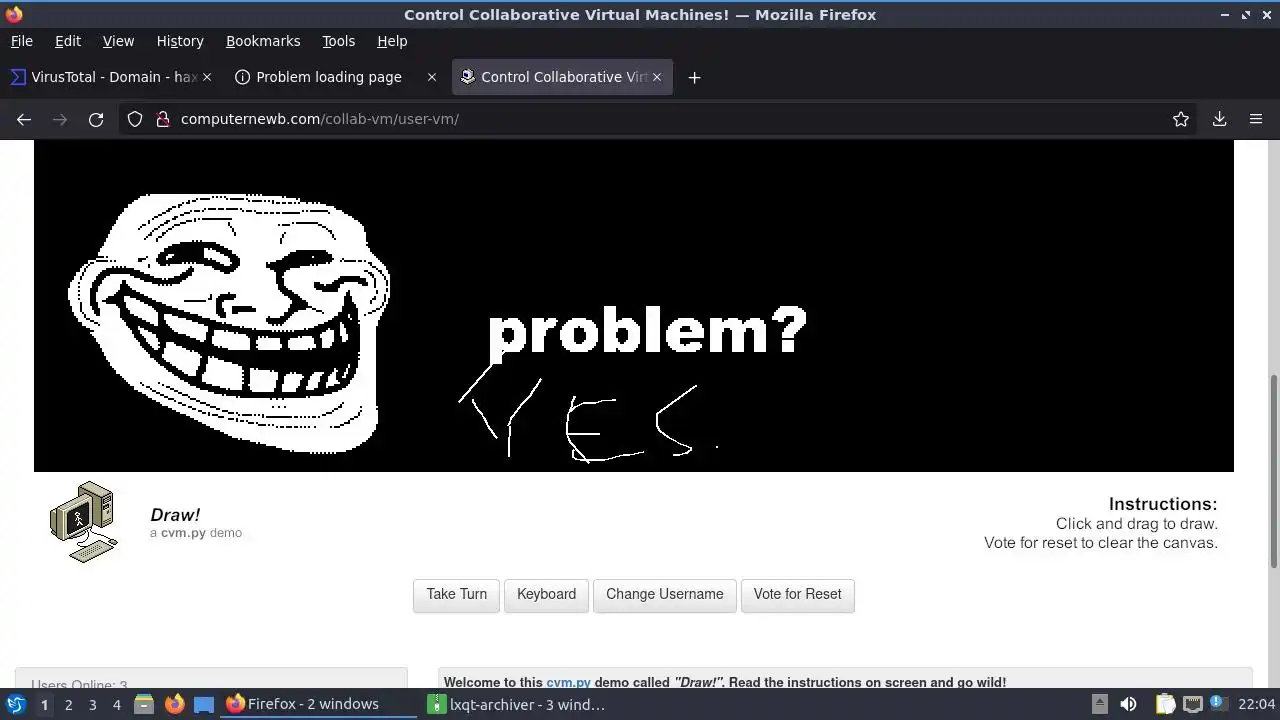Close the VirusTotal tab
The height and width of the screenshot is (720, 1280).
tap(207, 77)
